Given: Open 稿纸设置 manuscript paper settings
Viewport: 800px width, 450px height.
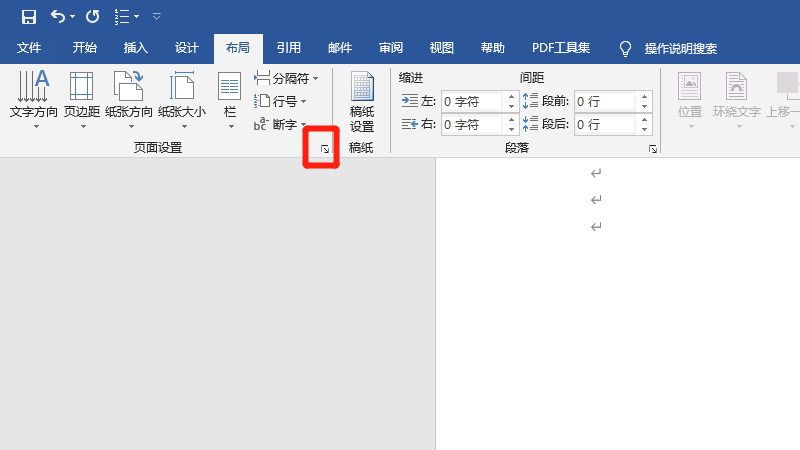Looking at the screenshot, I should click(362, 102).
